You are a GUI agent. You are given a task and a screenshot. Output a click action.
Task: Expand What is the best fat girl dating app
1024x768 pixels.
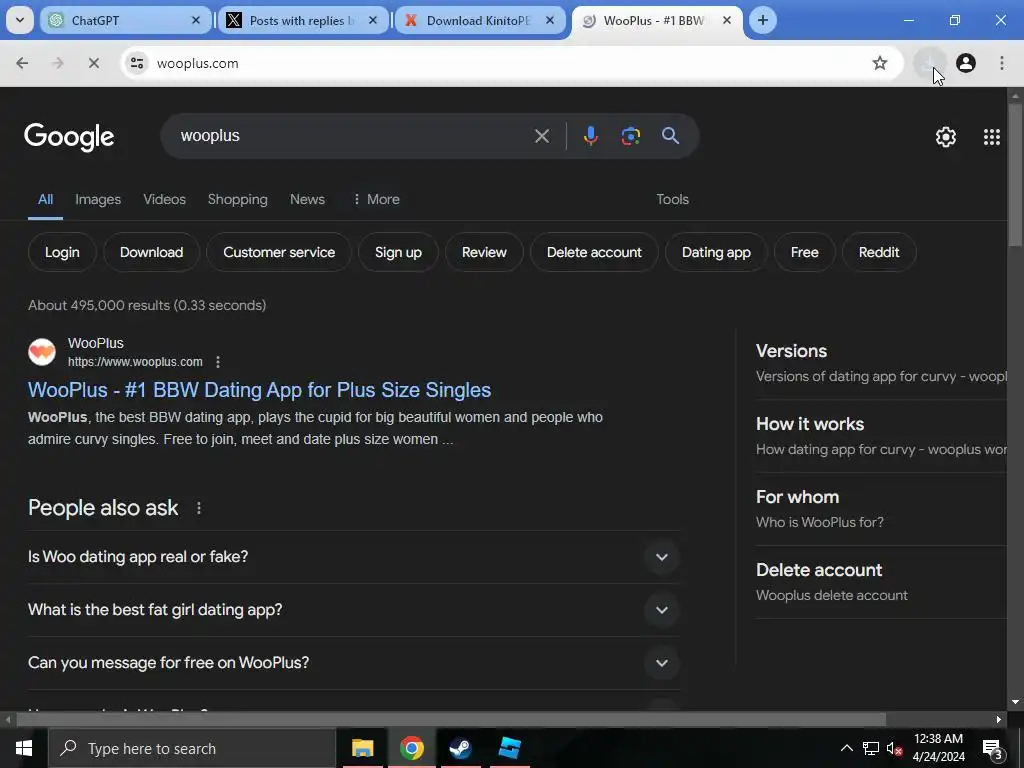[353, 610]
